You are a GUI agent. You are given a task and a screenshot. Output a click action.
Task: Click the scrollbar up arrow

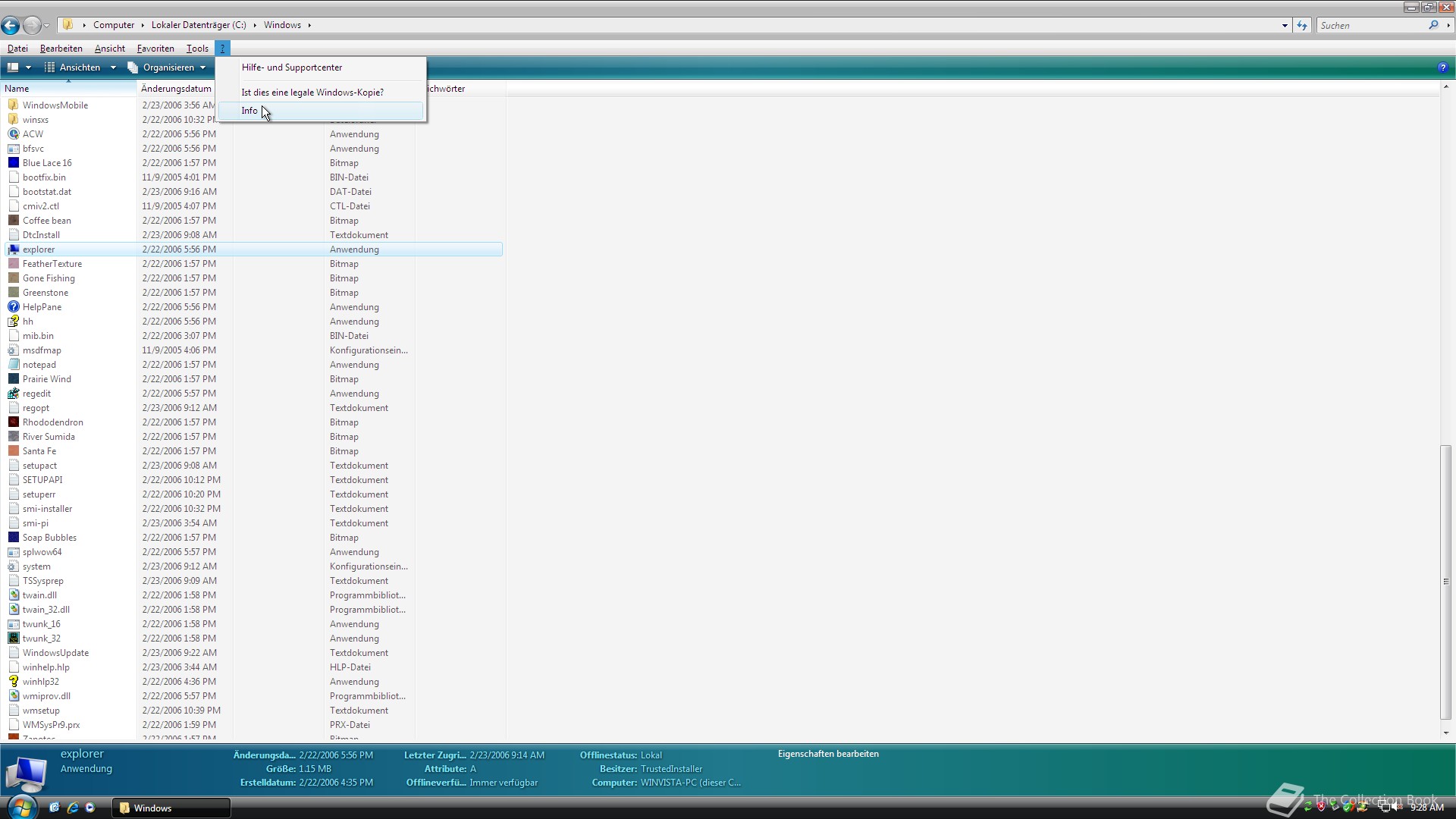[x=1445, y=87]
